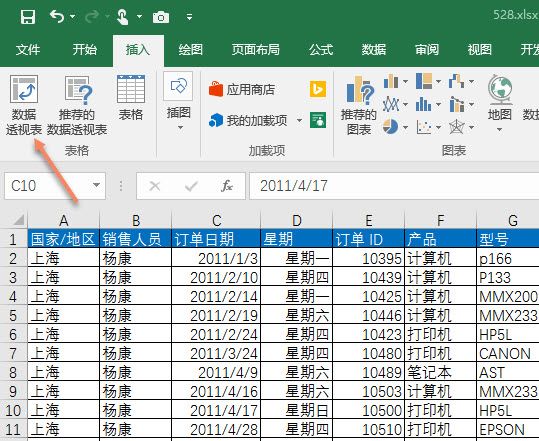Screen dimensions: 539x441
Task: Click the camera screenshot icon
Action: click(x=161, y=17)
